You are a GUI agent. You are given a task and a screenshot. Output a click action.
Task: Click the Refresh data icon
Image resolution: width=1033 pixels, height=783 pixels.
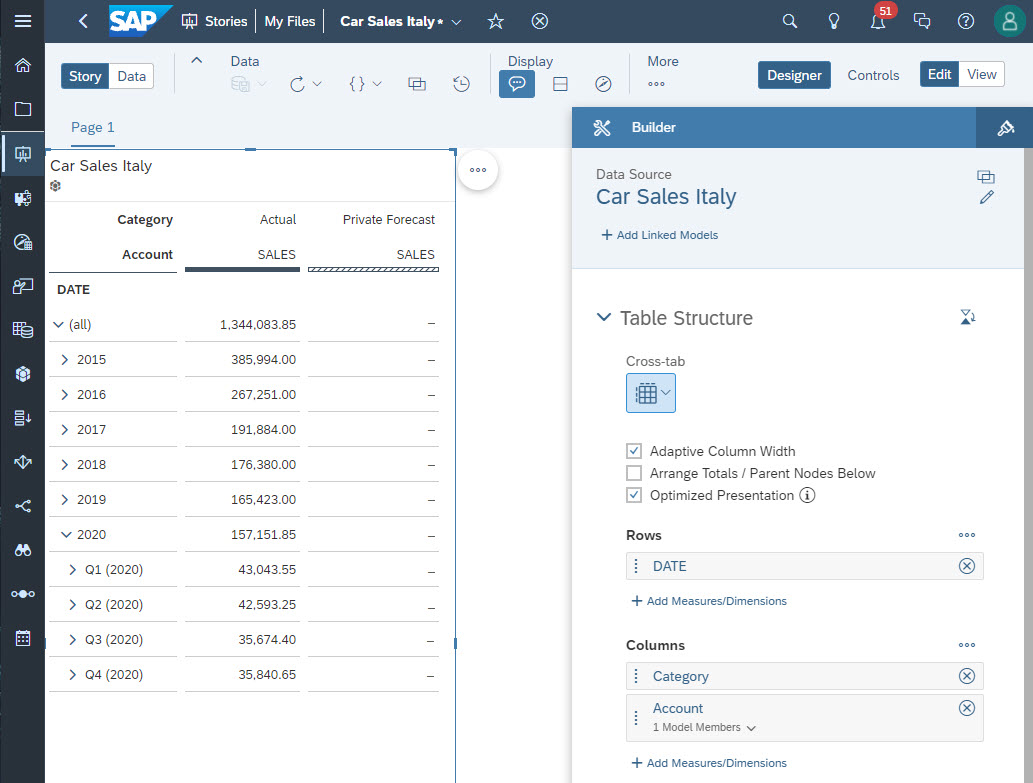(x=297, y=84)
